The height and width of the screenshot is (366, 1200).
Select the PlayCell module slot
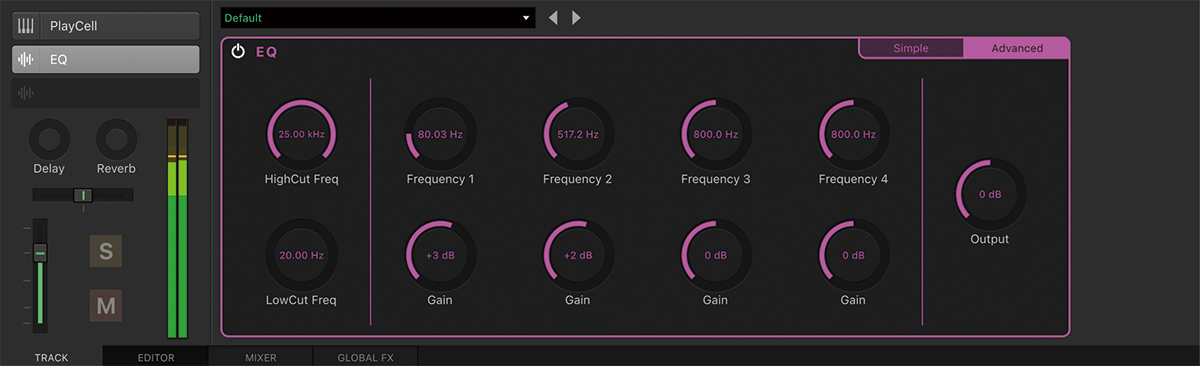pos(105,26)
